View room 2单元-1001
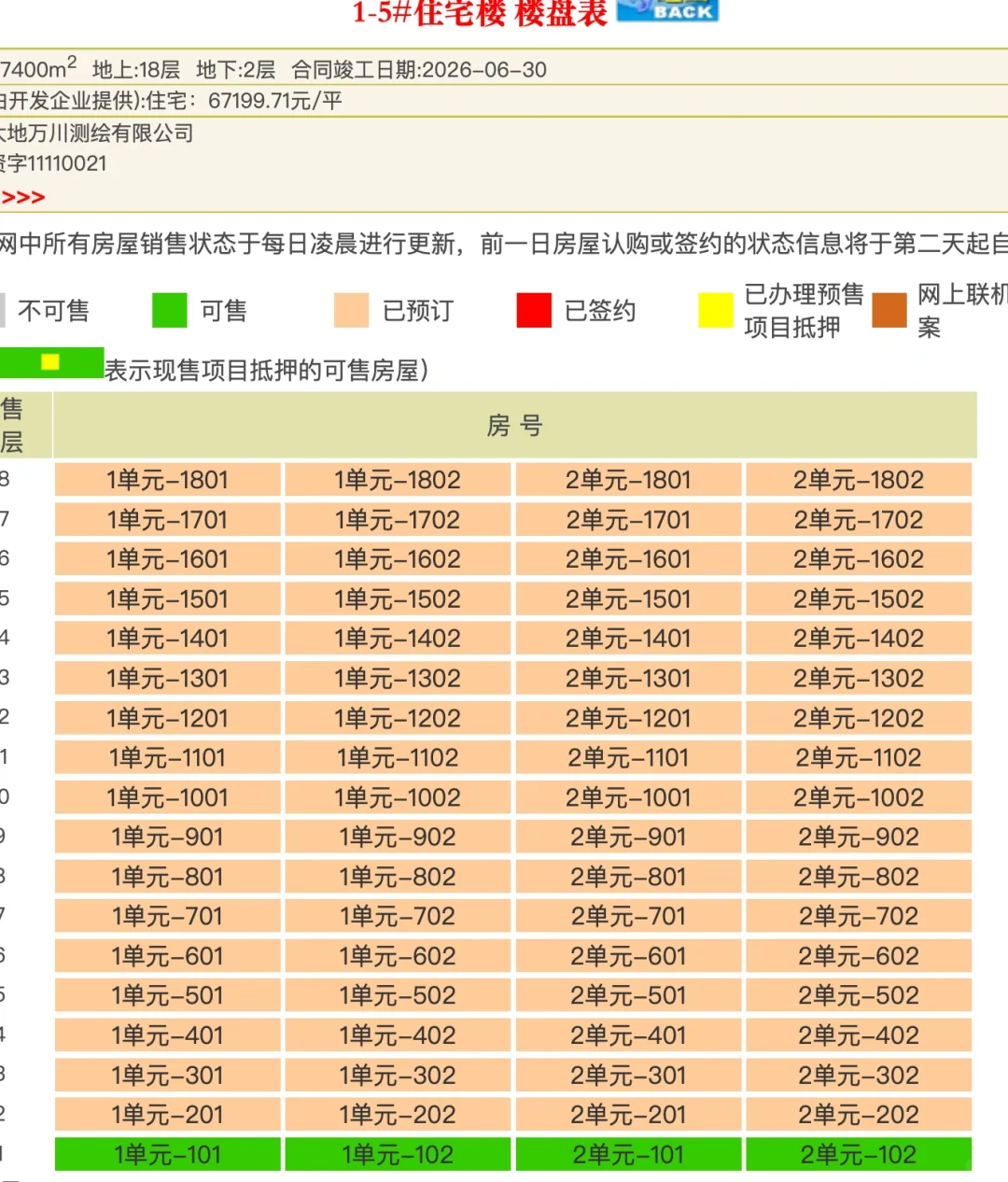The width and height of the screenshot is (1008, 1182). click(x=628, y=797)
